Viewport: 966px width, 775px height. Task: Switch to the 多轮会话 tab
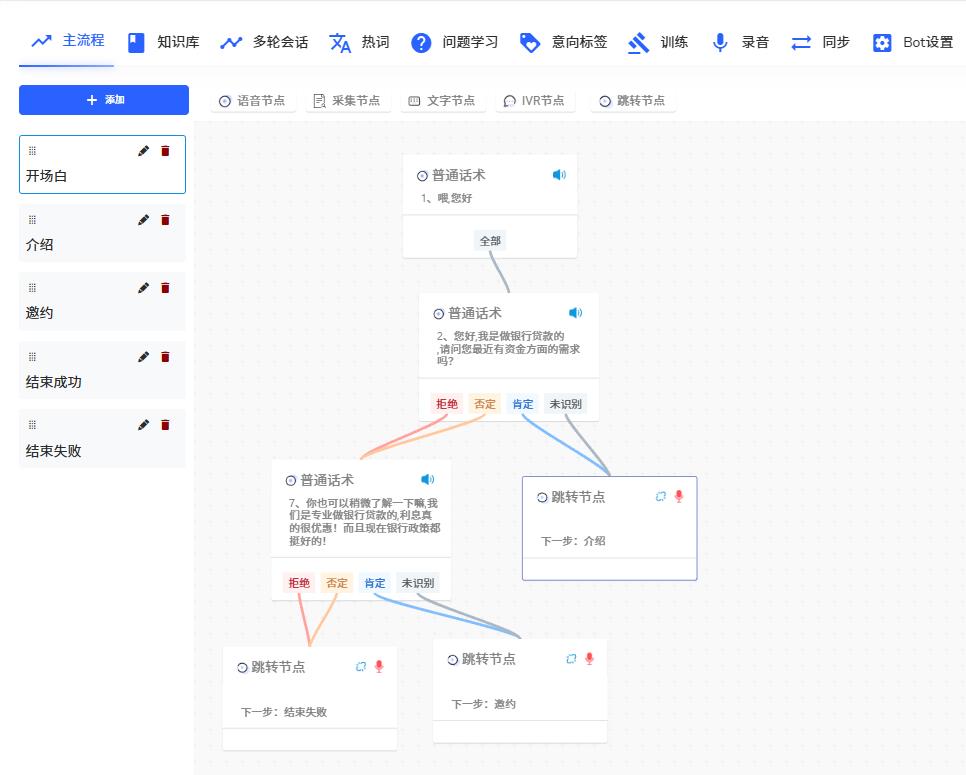tap(264, 42)
